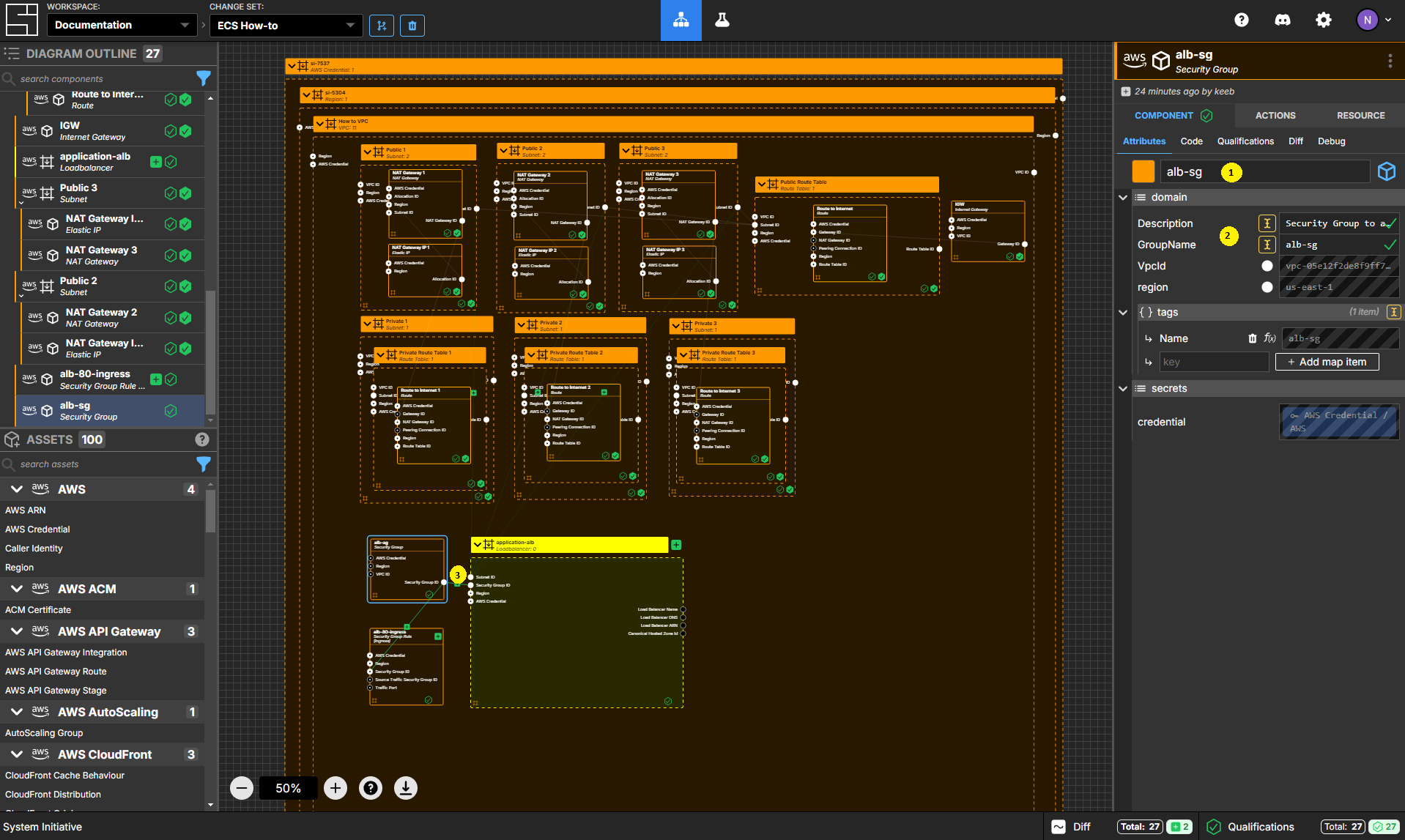The width and height of the screenshot is (1405, 840).
Task: Filter the diagram outline components
Action: [x=204, y=78]
